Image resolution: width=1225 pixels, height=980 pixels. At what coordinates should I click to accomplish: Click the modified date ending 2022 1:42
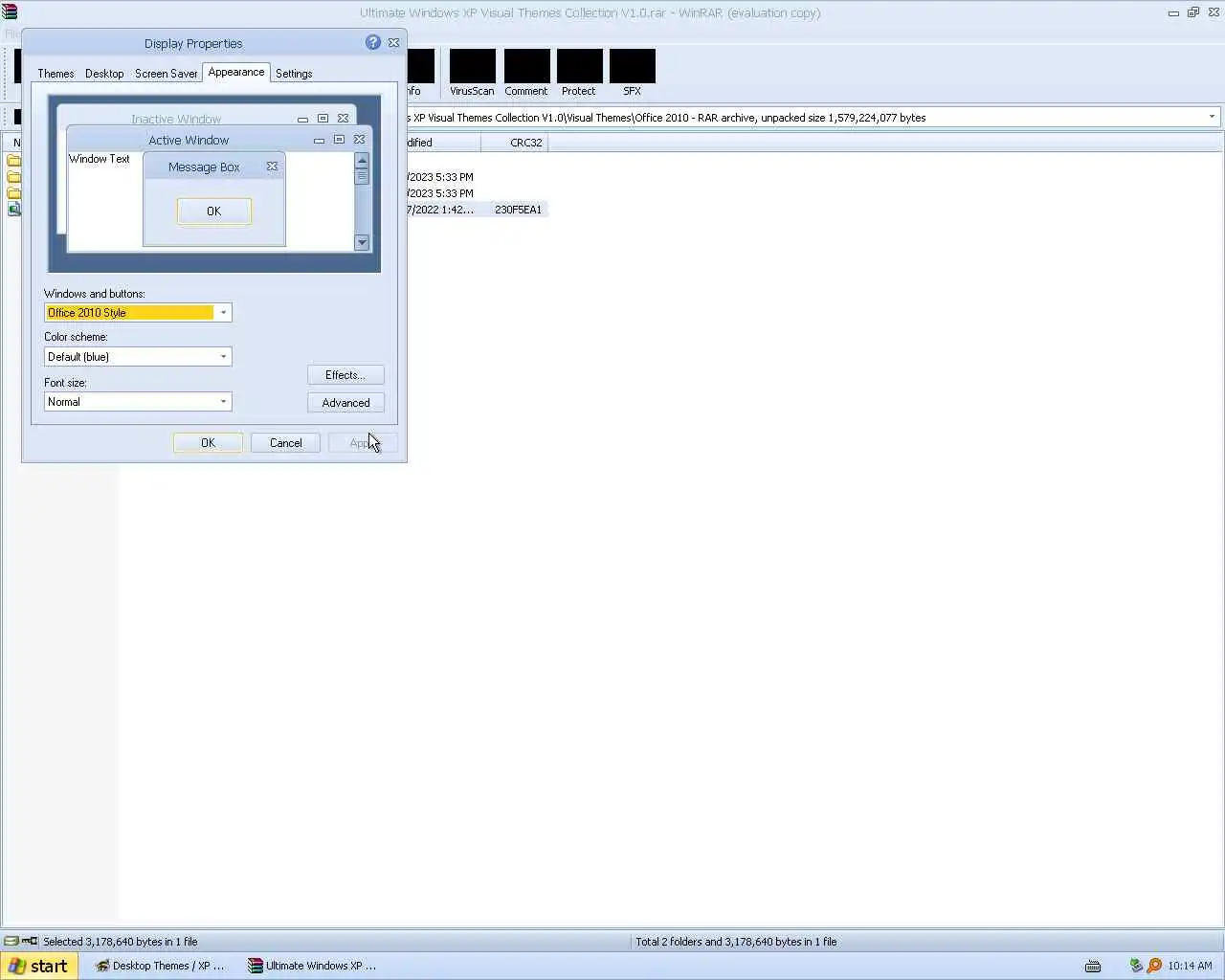441,210
